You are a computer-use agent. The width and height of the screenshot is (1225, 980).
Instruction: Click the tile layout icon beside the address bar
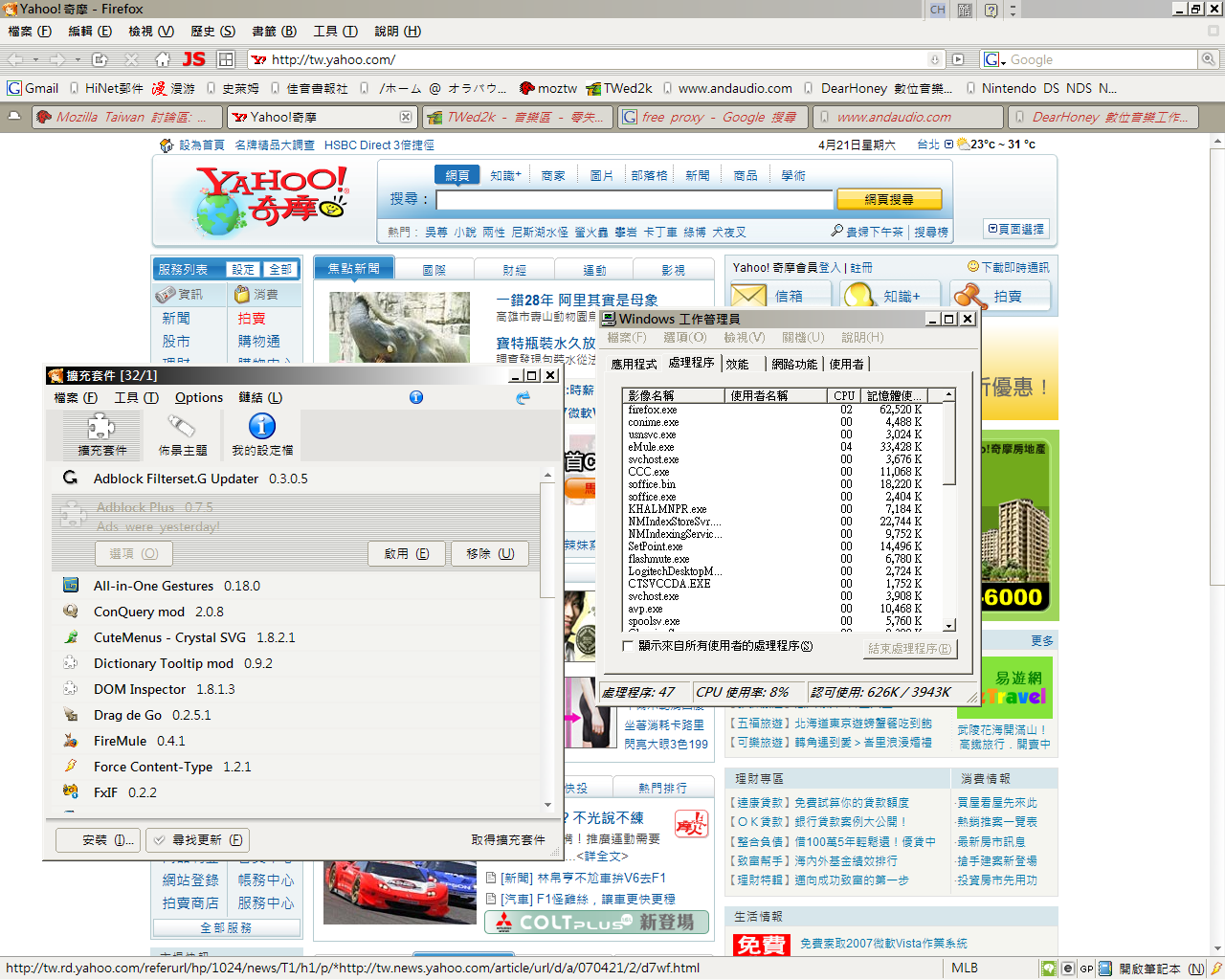[x=226, y=59]
